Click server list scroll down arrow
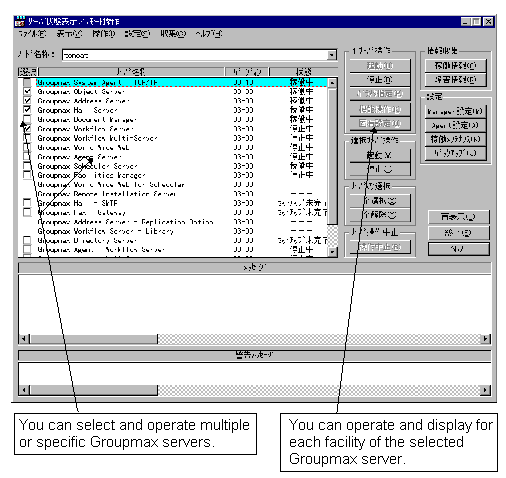 click(x=332, y=252)
